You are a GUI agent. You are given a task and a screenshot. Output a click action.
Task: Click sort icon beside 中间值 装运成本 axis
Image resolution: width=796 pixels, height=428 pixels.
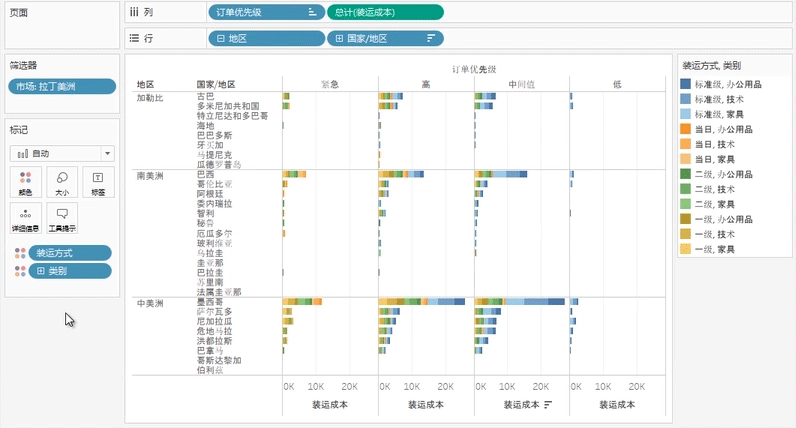point(548,405)
